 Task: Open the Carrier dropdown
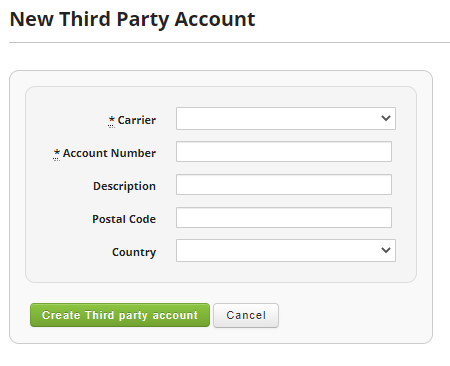(x=286, y=118)
